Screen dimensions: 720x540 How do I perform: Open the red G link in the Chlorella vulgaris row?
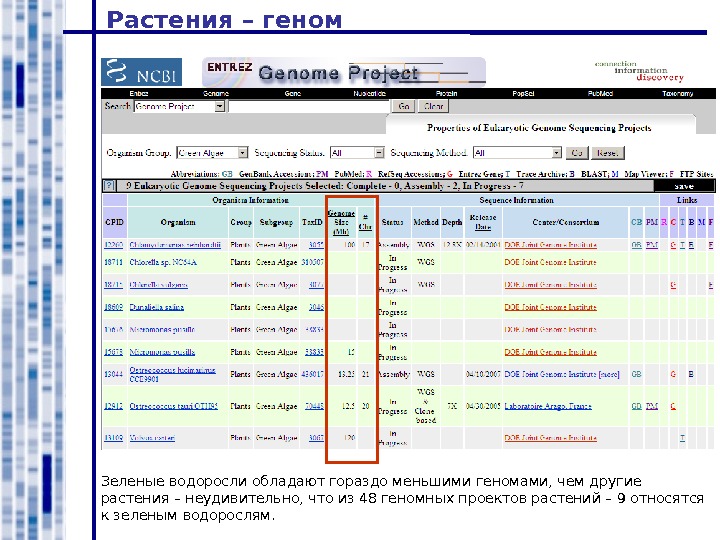[673, 285]
